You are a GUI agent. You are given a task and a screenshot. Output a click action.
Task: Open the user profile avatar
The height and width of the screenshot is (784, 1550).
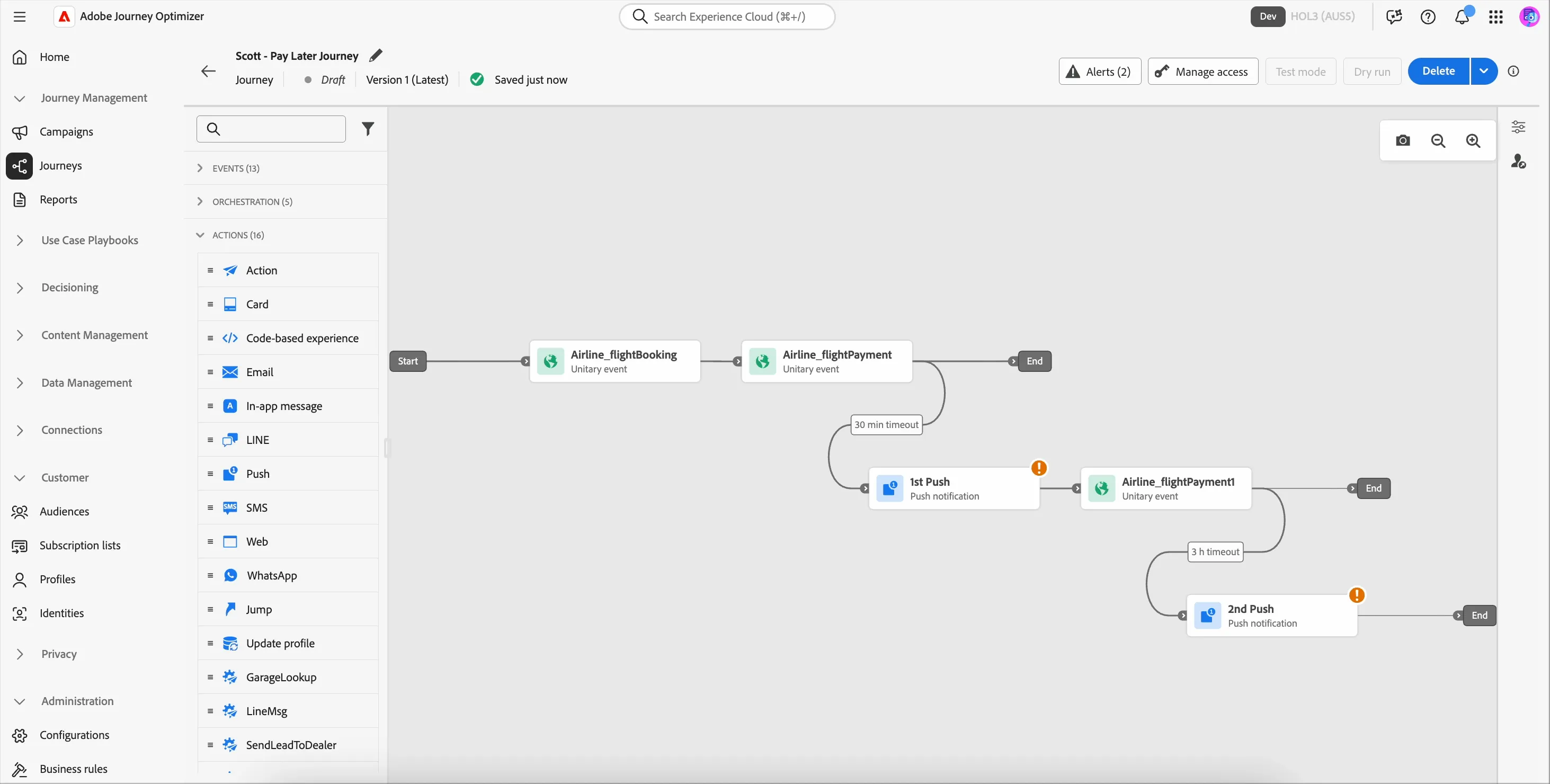pyautogui.click(x=1529, y=17)
